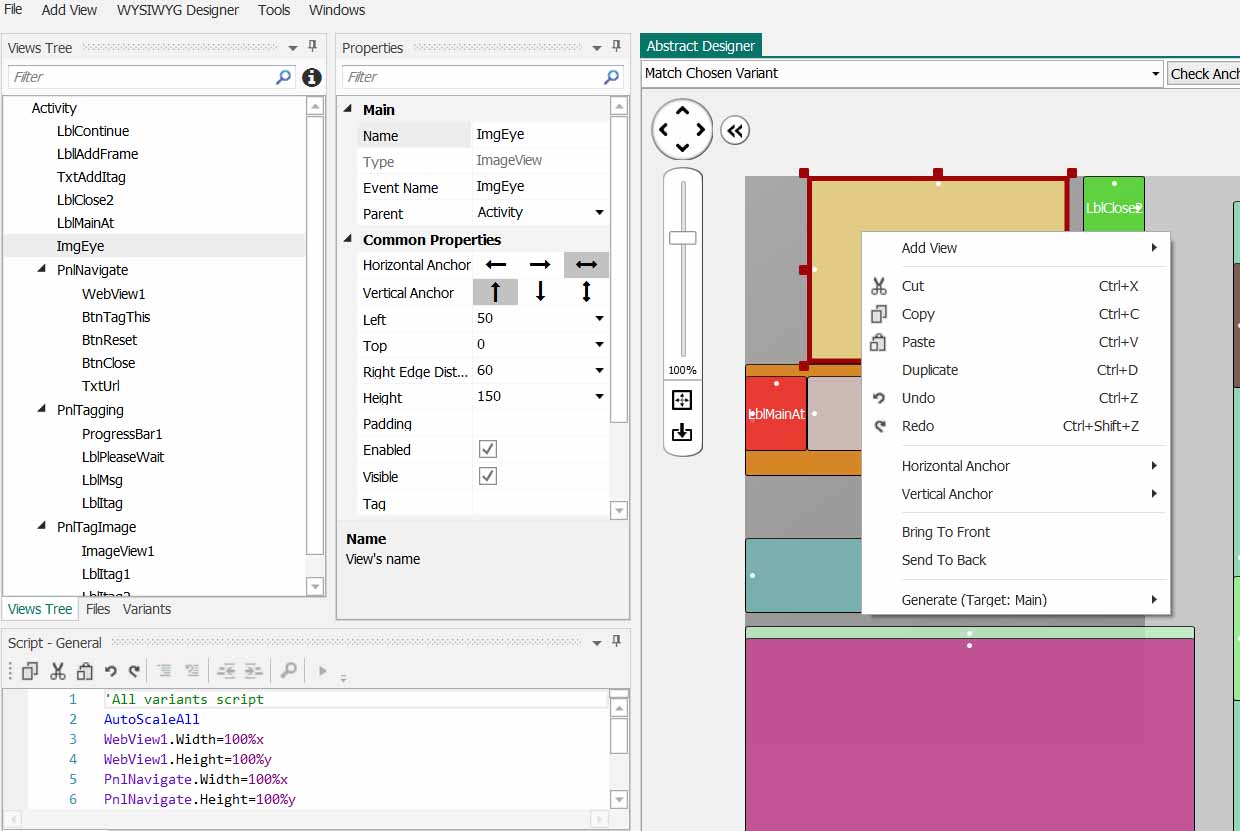Select Duplicate from the context menu
Image resolution: width=1240 pixels, height=831 pixels.
(929, 370)
